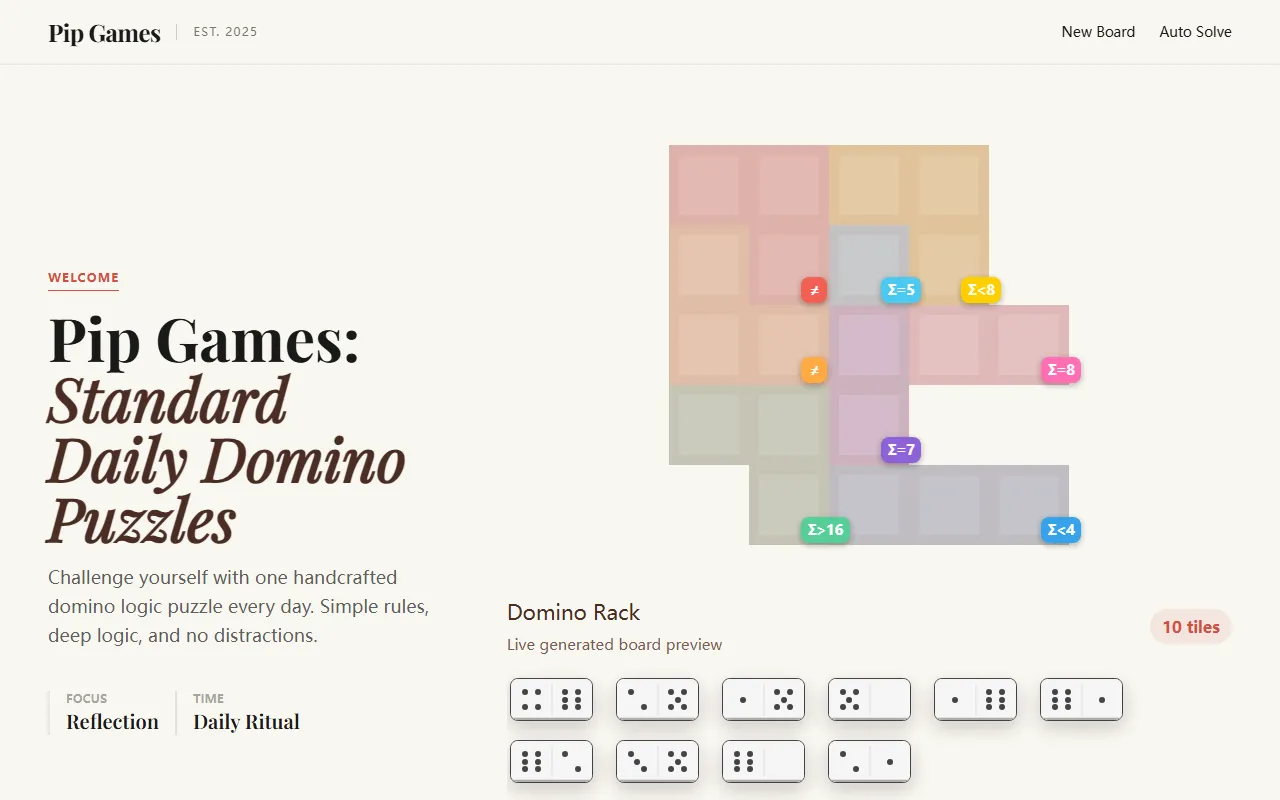This screenshot has height=800, width=1280.
Task: Pick the 2-1 domino tile
Action: coord(869,761)
